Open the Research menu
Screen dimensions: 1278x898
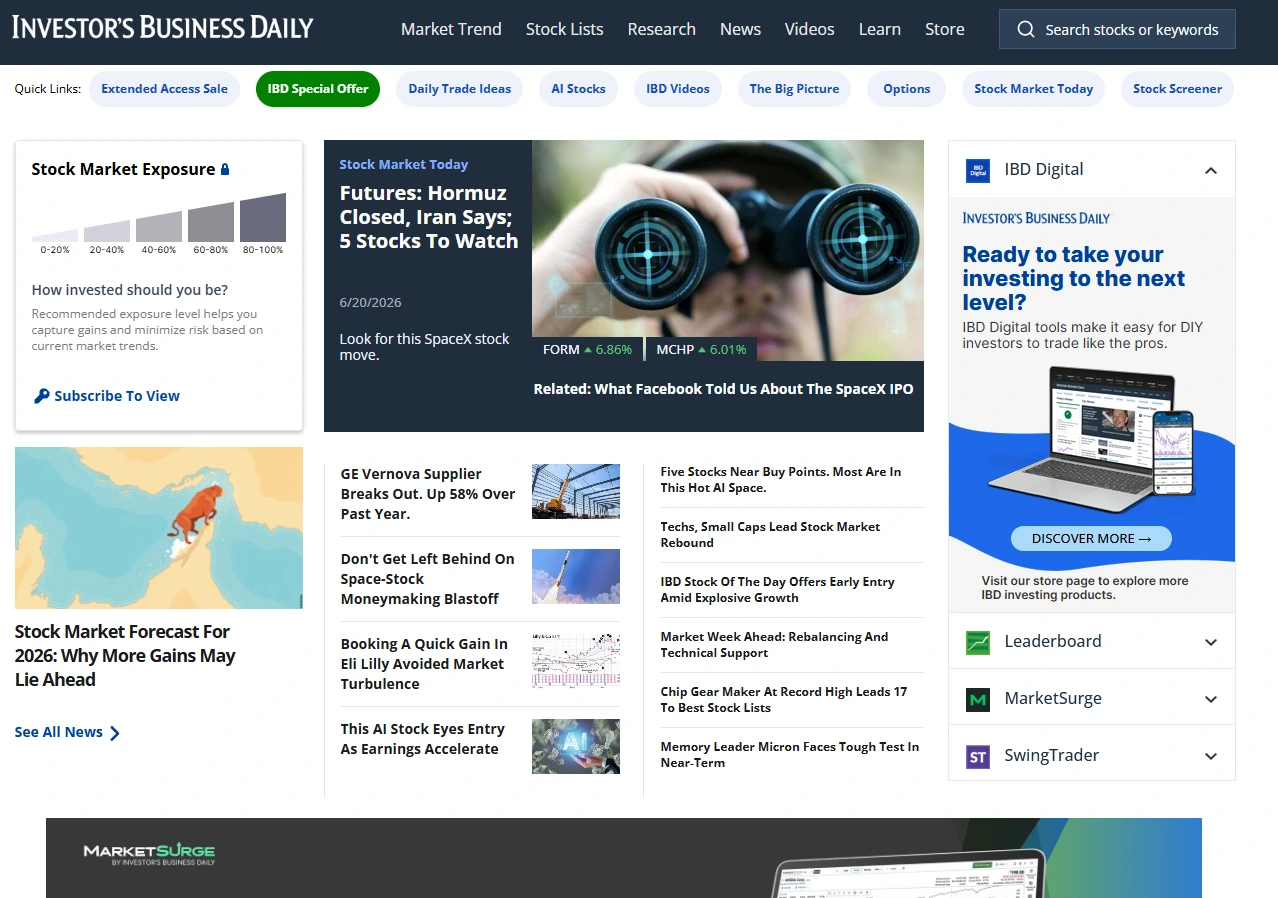pyautogui.click(x=662, y=29)
